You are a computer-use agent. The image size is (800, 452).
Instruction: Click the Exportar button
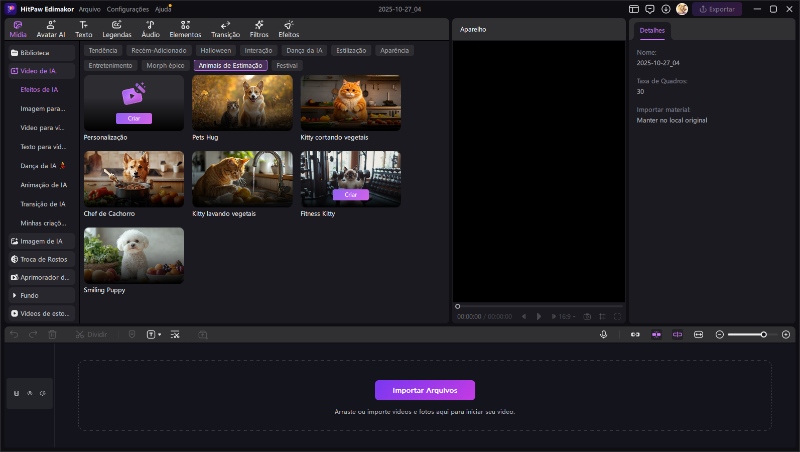tap(717, 9)
